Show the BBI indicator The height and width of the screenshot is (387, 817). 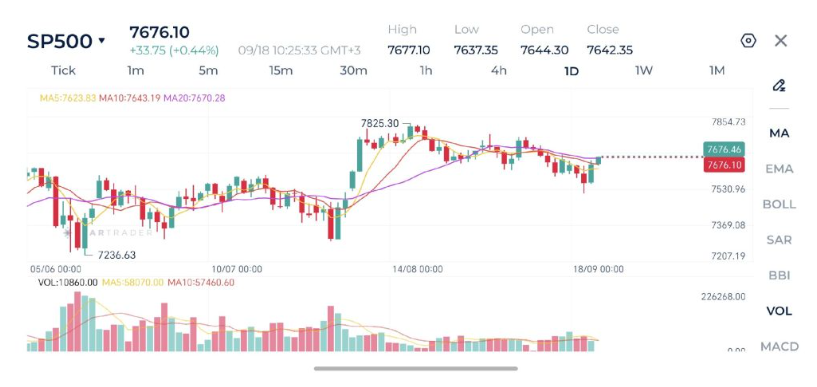coord(779,275)
